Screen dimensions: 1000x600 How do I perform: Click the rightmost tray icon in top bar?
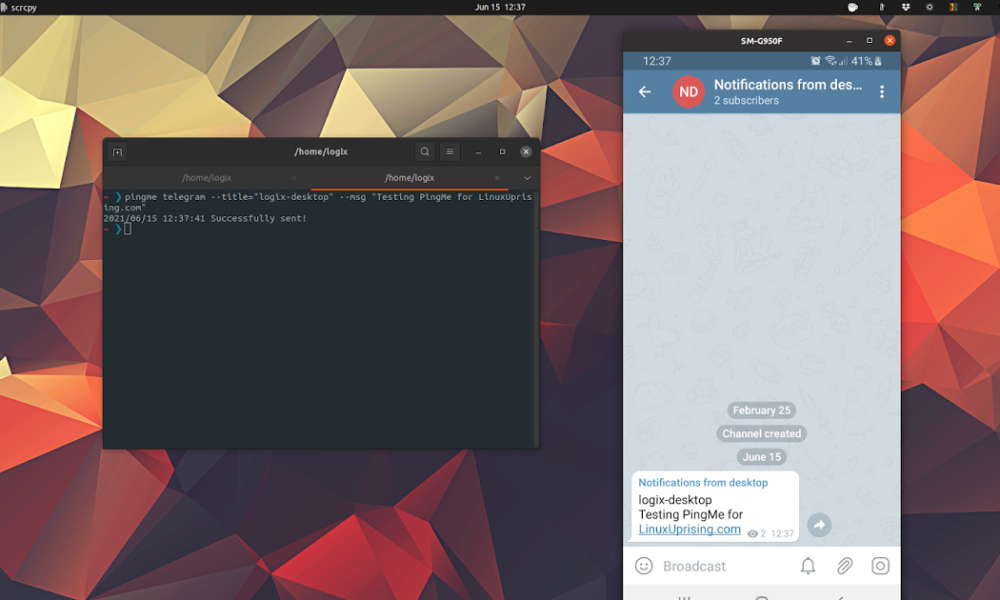pyautogui.click(x=977, y=7)
